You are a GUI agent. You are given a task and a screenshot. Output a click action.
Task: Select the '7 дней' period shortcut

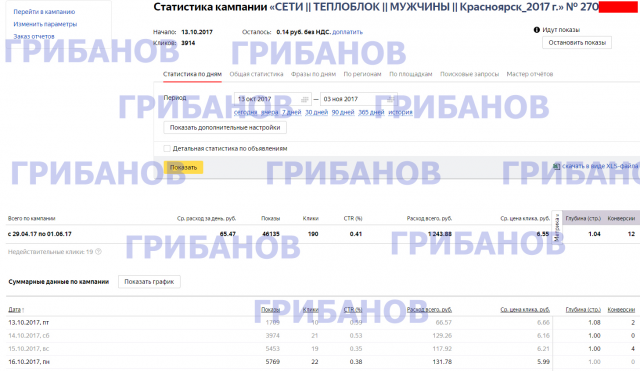tap(291, 112)
